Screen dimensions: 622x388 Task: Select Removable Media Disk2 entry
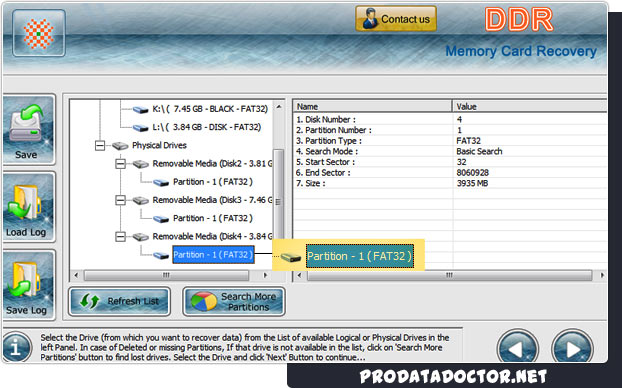(212, 163)
